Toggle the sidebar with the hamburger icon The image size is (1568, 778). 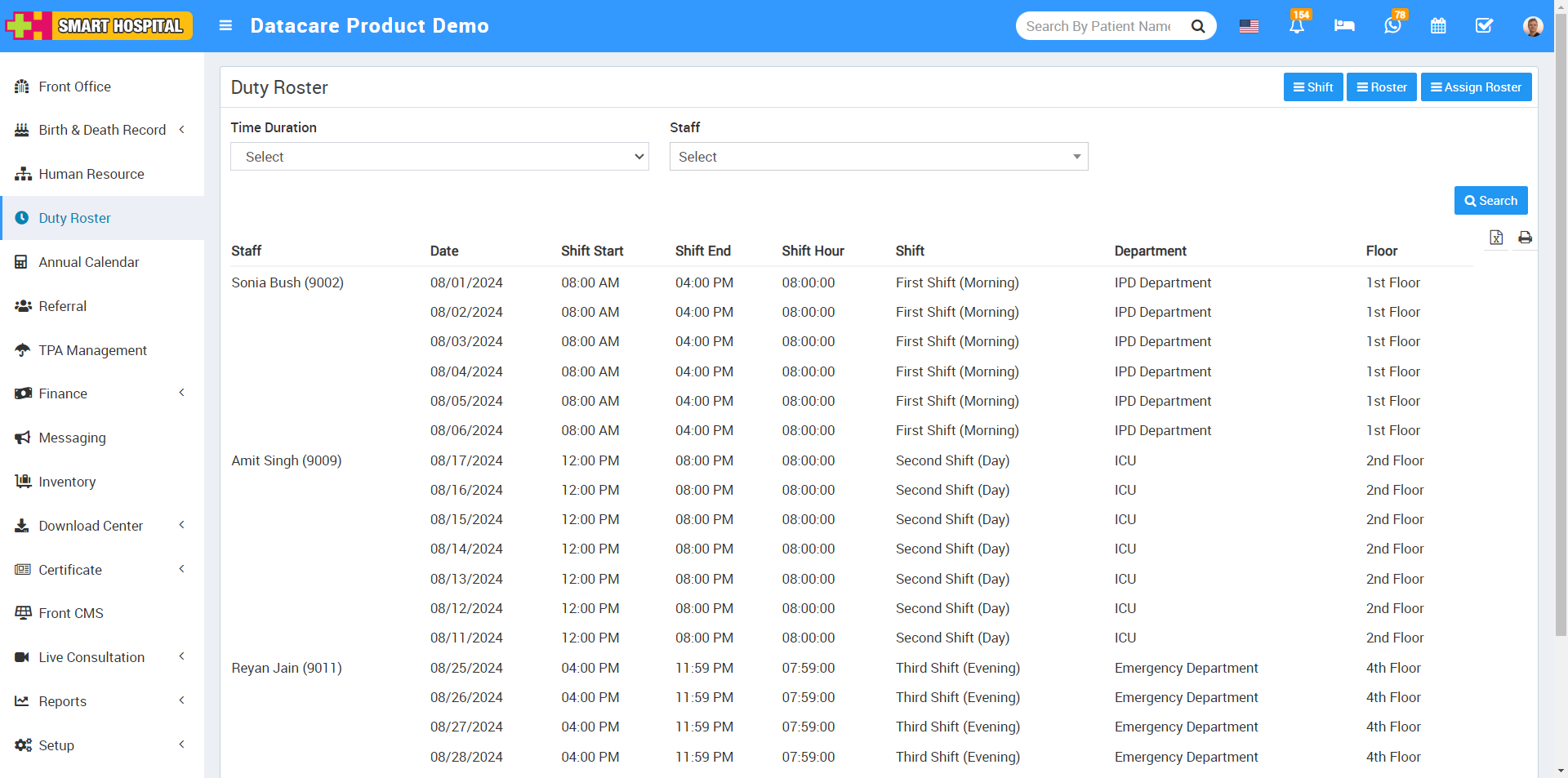(x=225, y=25)
